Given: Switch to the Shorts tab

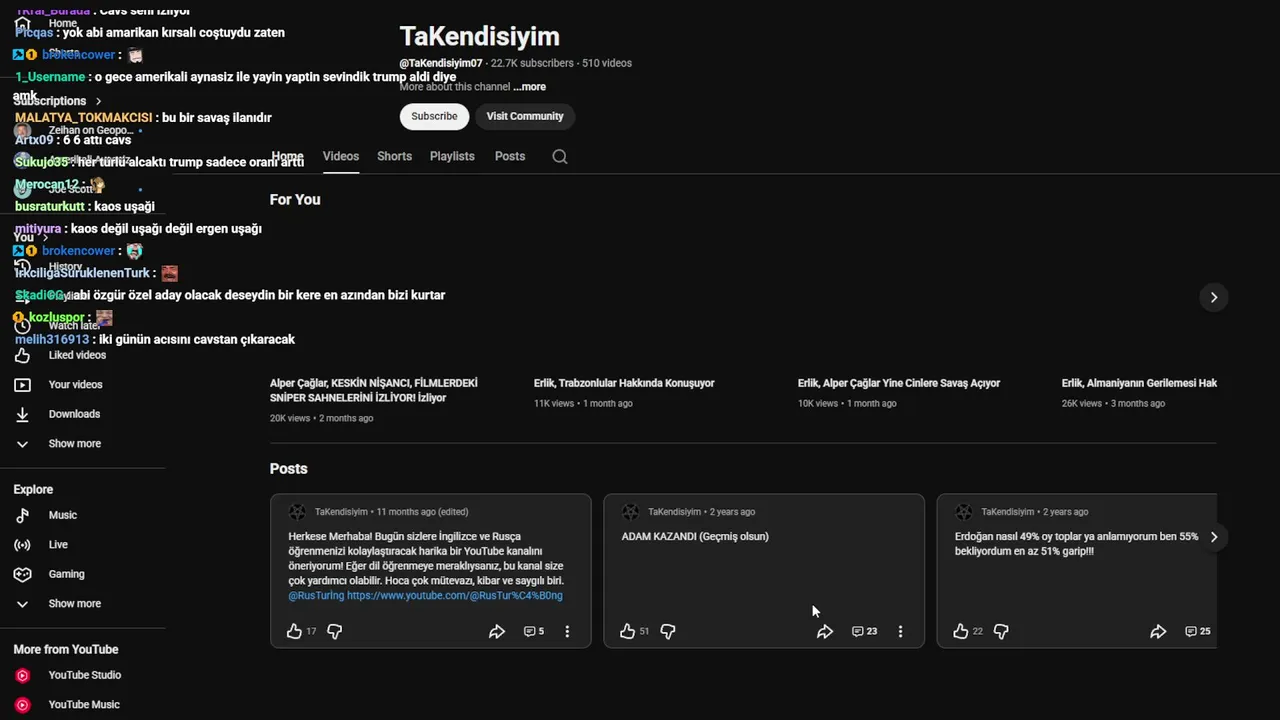Looking at the screenshot, I should click(394, 156).
